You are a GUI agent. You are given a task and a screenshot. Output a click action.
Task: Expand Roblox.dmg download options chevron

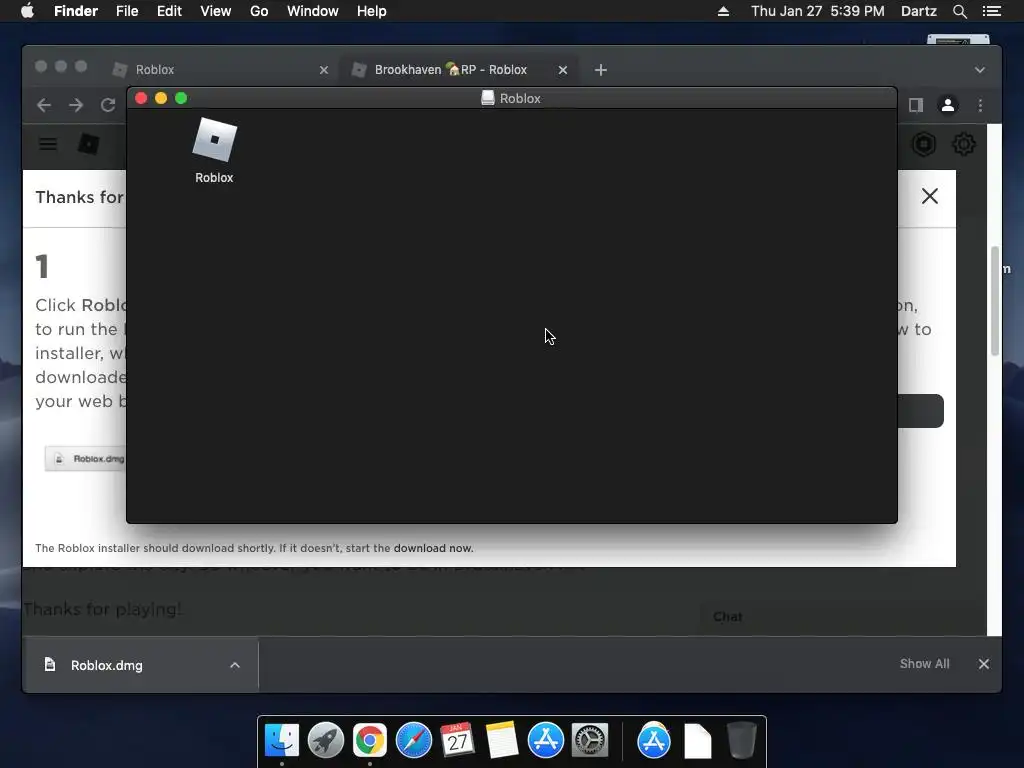(x=234, y=665)
